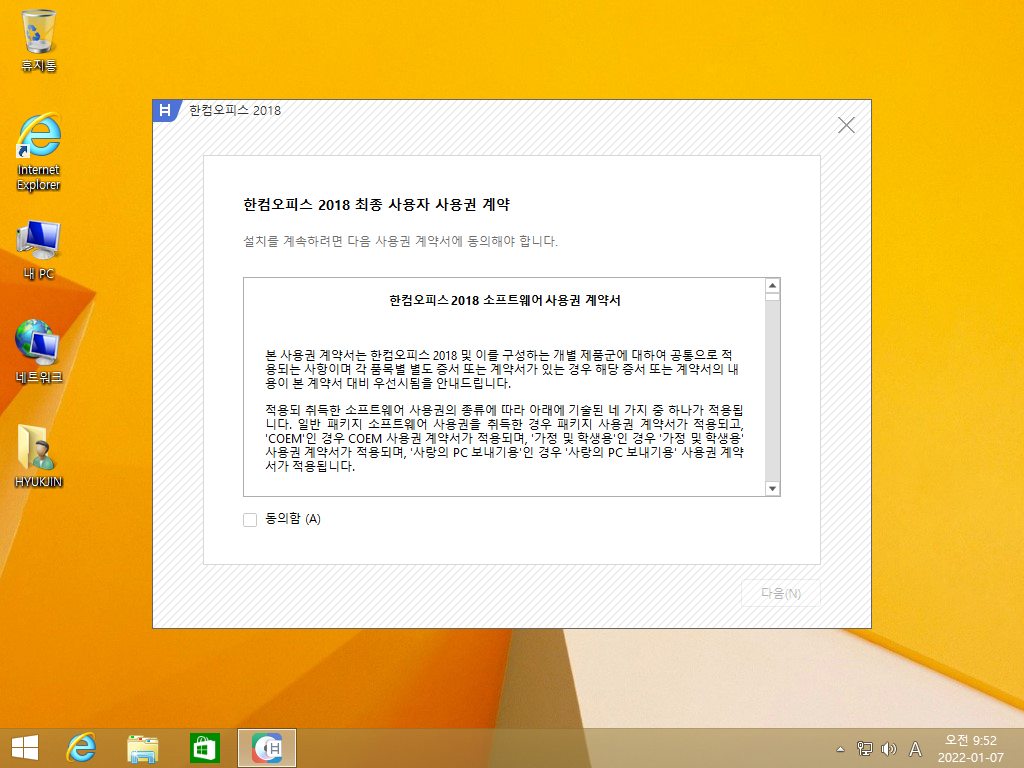
Task: Select the Internet Explorer desktop shortcut
Action: click(39, 152)
